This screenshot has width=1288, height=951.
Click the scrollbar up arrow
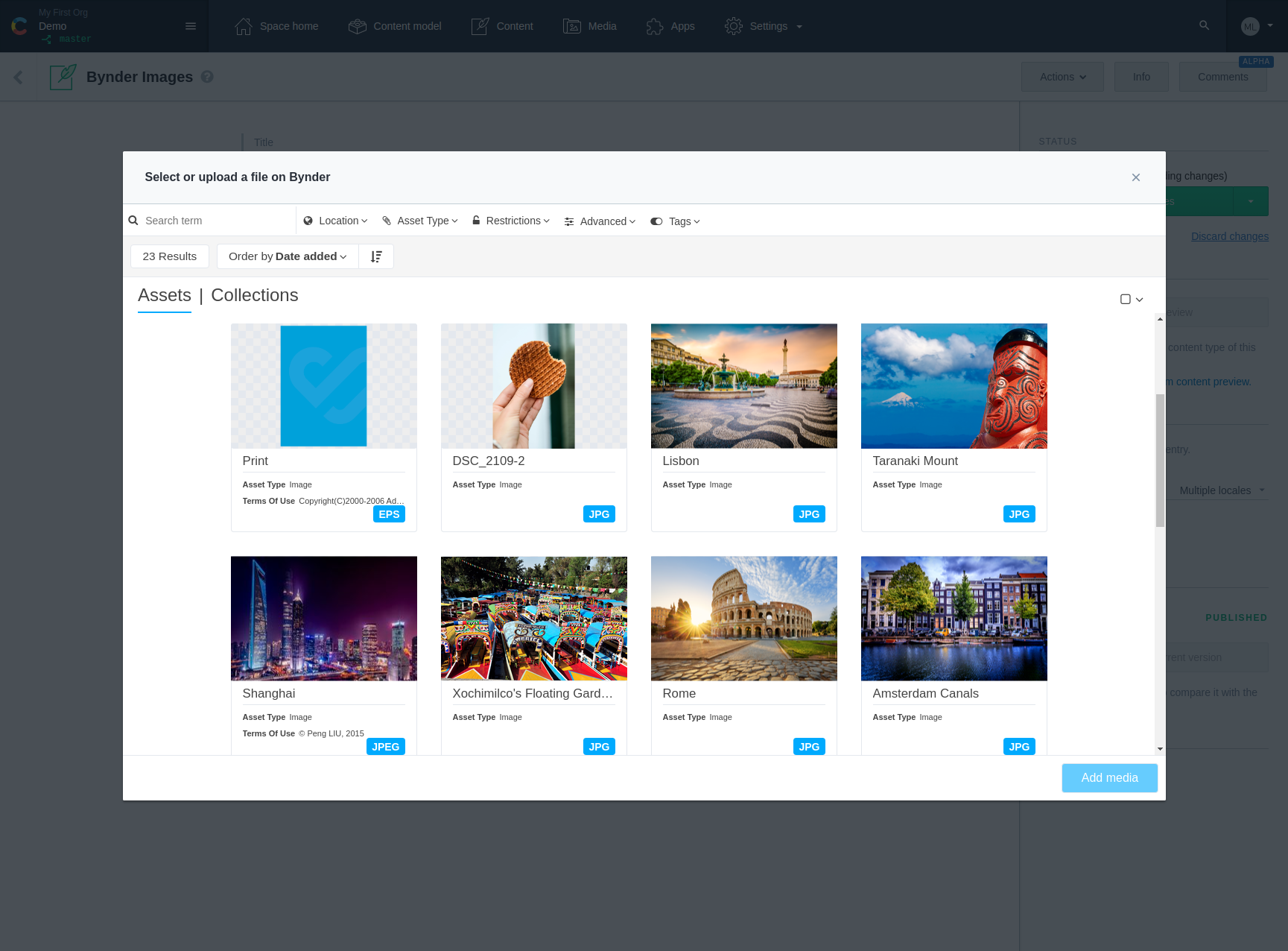coord(1160,318)
